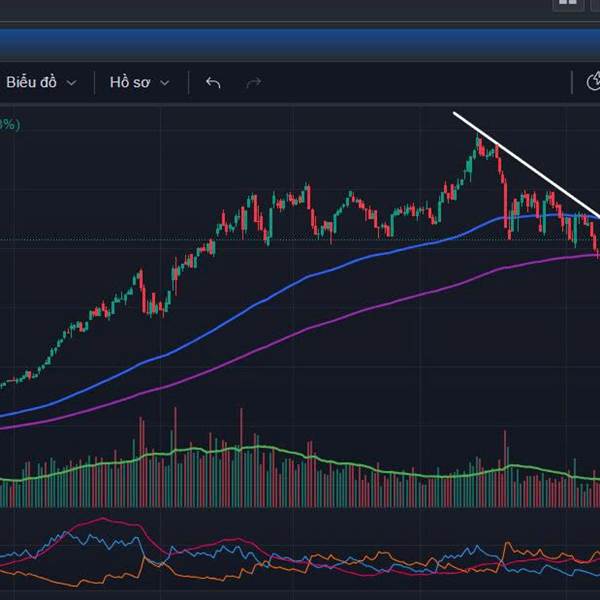Open the Biểu đồ dropdown menu

(31, 83)
